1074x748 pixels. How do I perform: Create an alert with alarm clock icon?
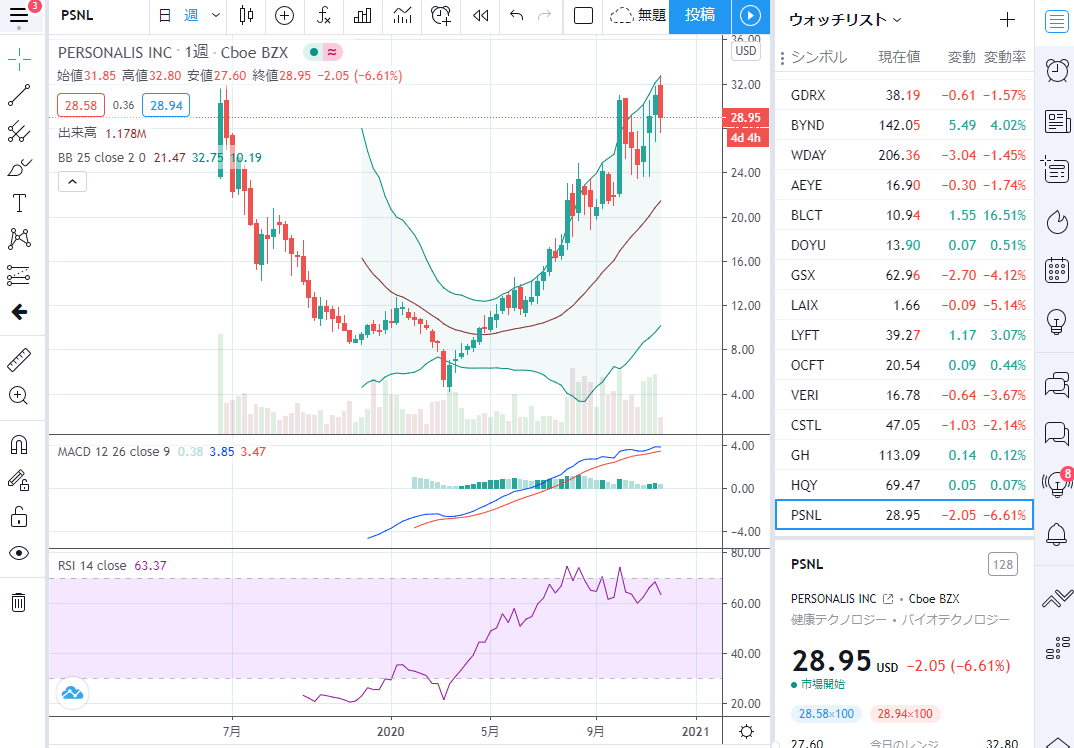click(x=442, y=15)
